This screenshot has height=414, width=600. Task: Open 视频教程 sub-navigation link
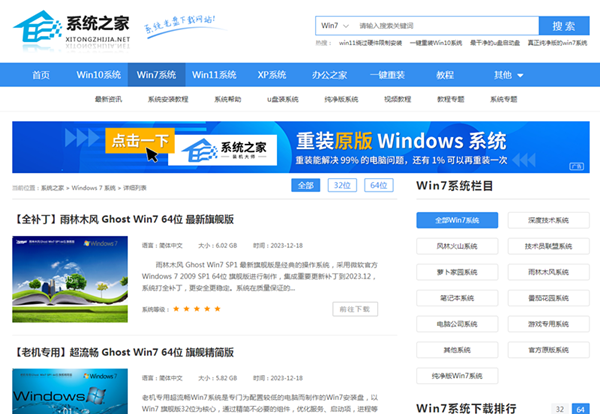point(398,99)
